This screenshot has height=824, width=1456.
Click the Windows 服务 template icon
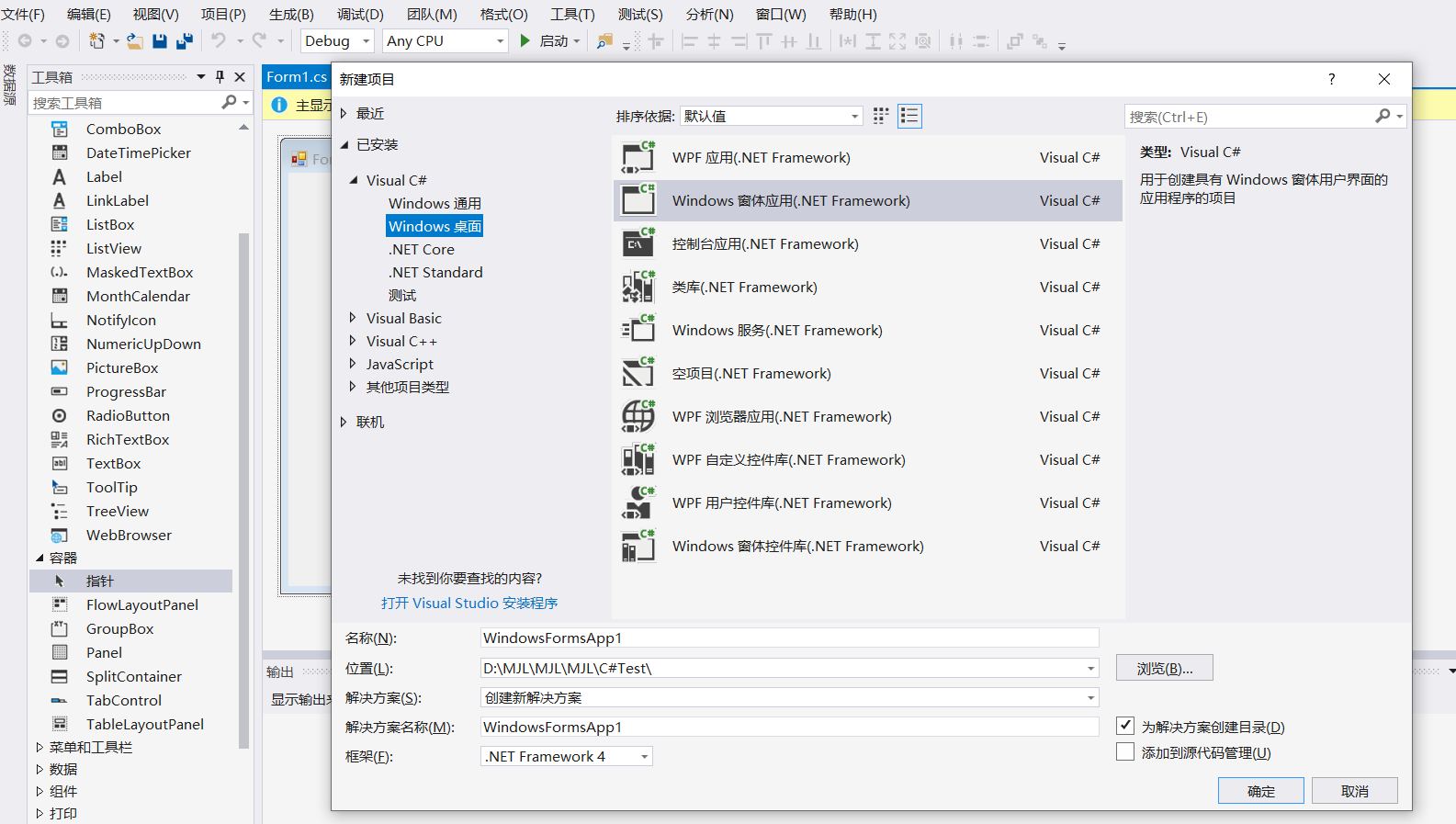[x=638, y=330]
